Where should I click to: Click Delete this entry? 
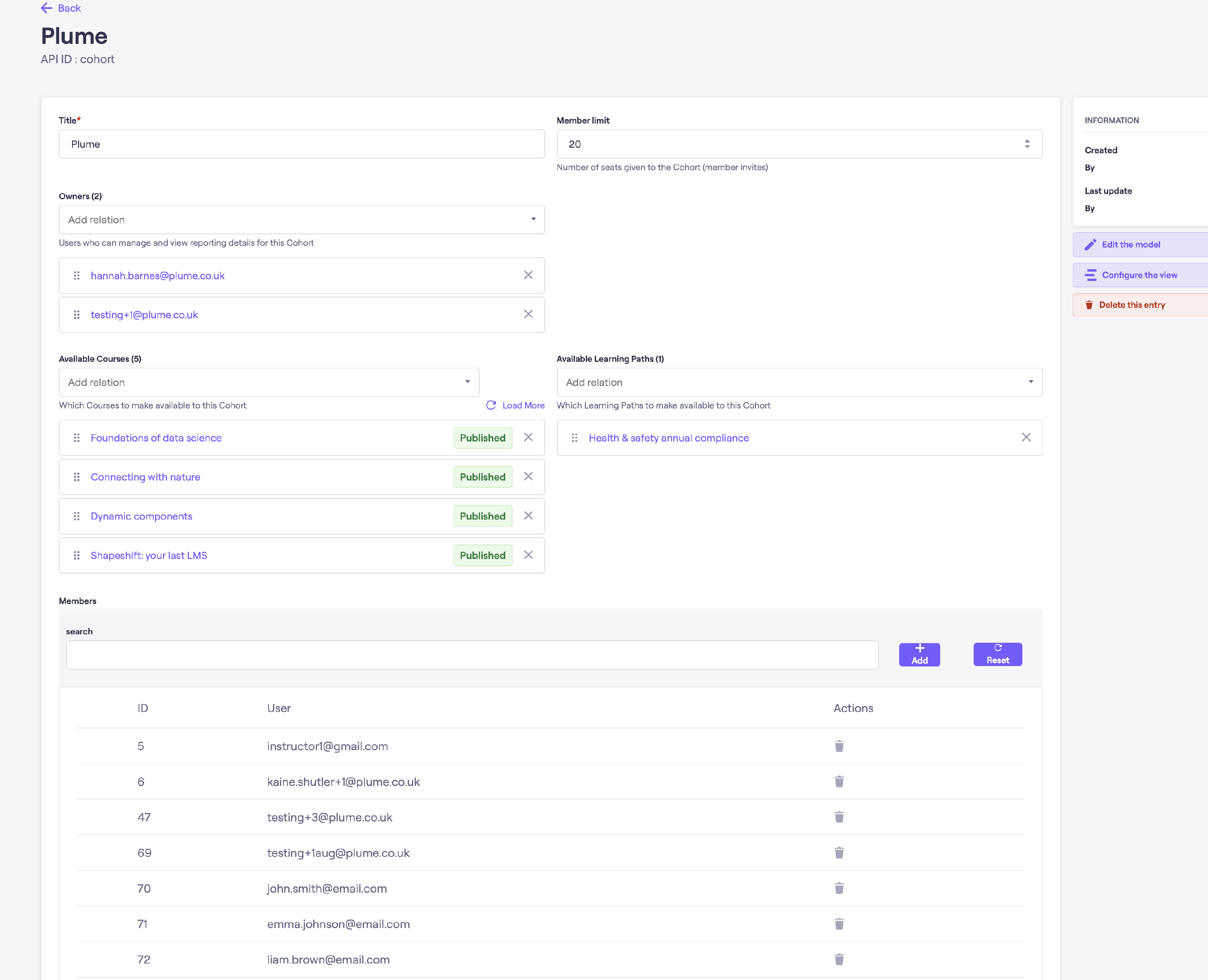click(1132, 305)
